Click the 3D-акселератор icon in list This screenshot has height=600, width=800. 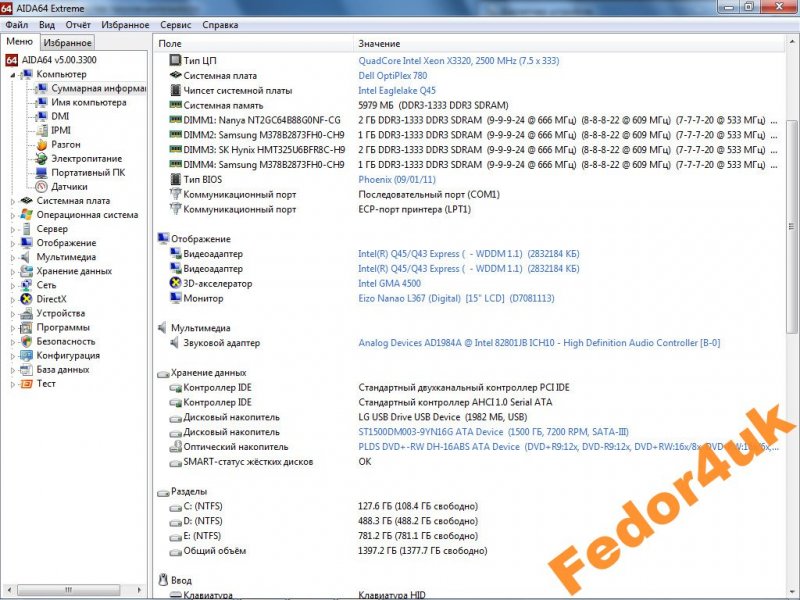pyautogui.click(x=176, y=284)
